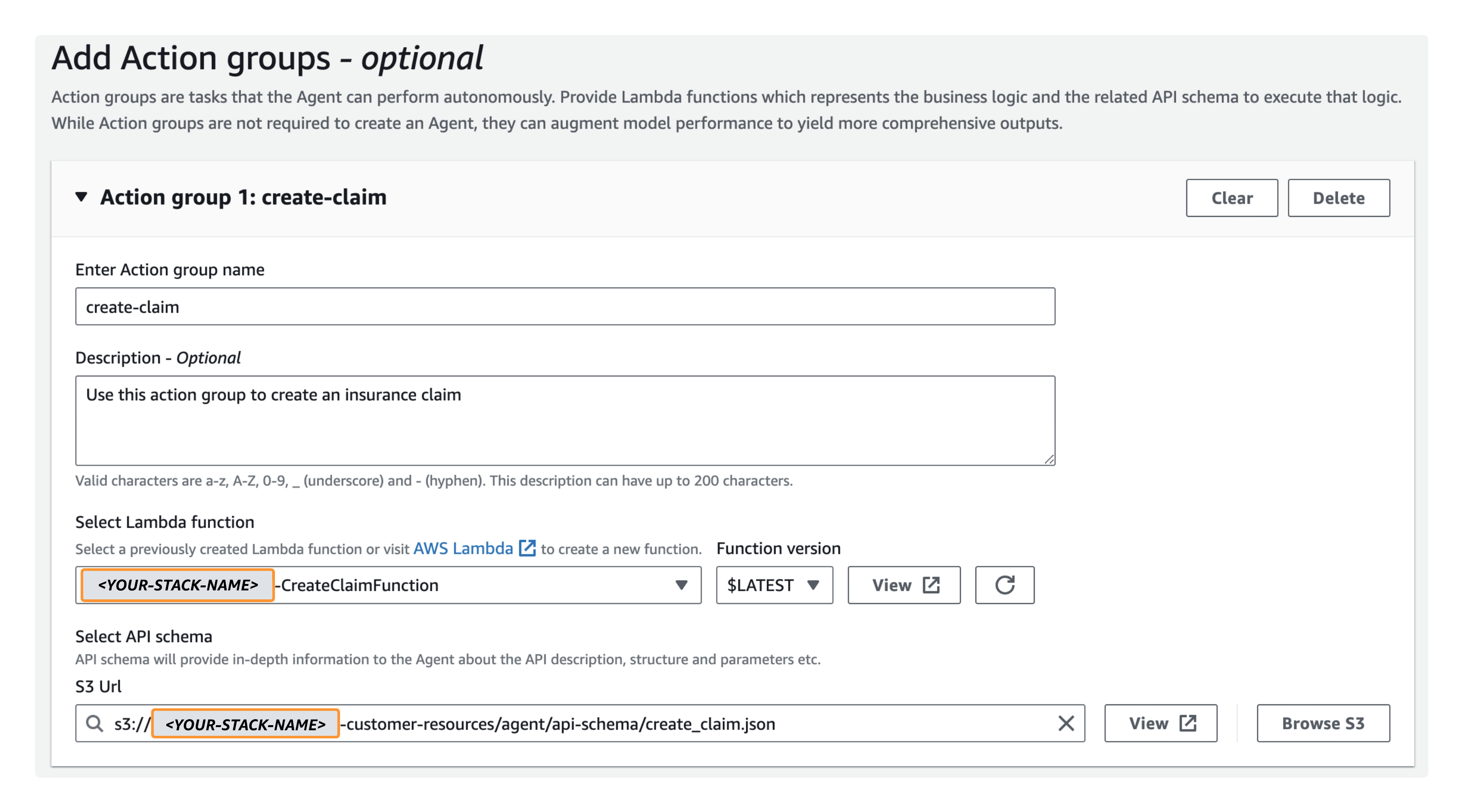Collapse the Action group 1 create-claim section

(81, 197)
